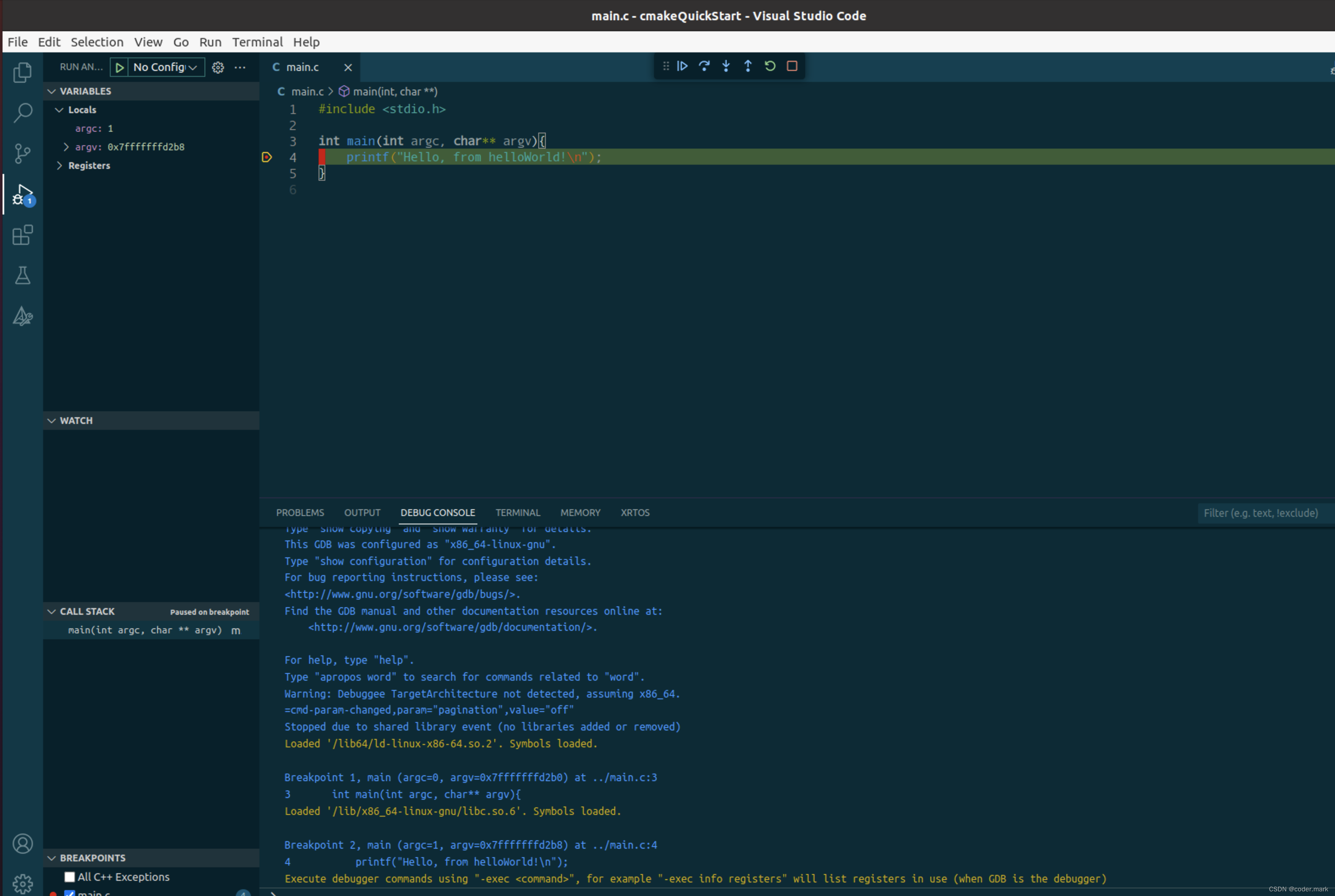Enable the All C++ Exceptions checkbox
This screenshot has height=896, width=1335.
[x=70, y=877]
